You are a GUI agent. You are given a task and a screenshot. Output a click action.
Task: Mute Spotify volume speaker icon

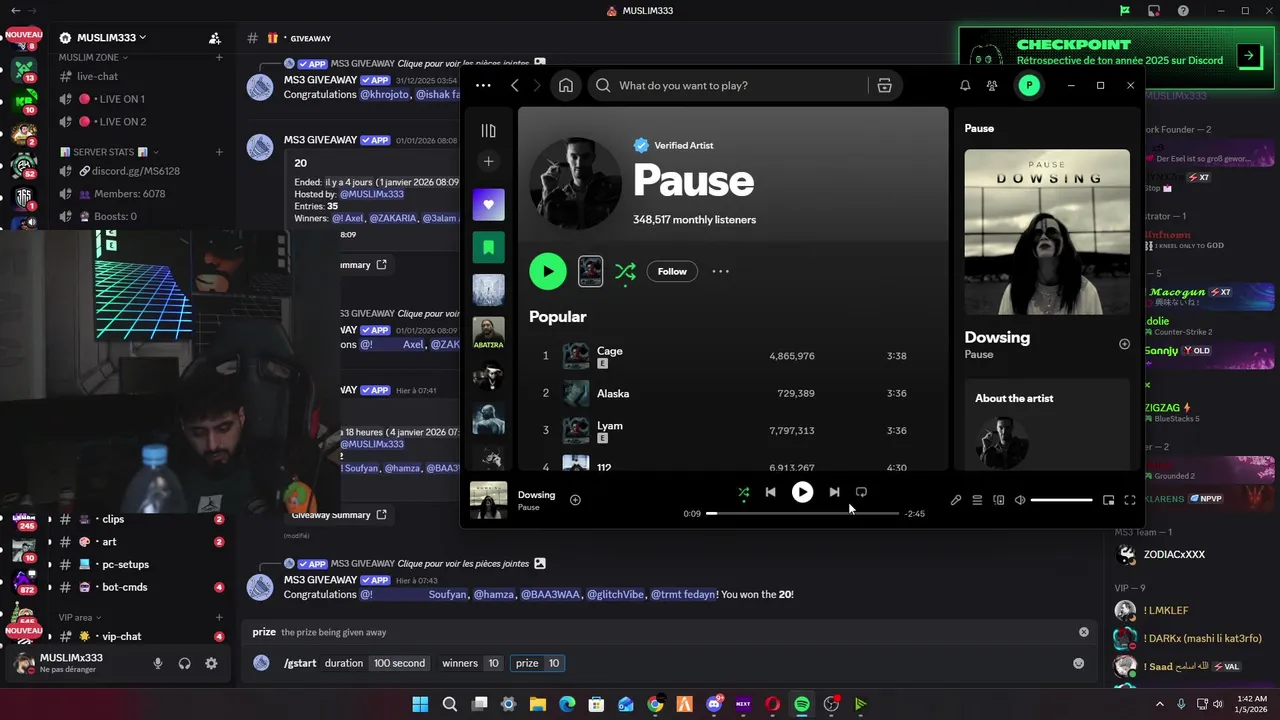click(1020, 500)
